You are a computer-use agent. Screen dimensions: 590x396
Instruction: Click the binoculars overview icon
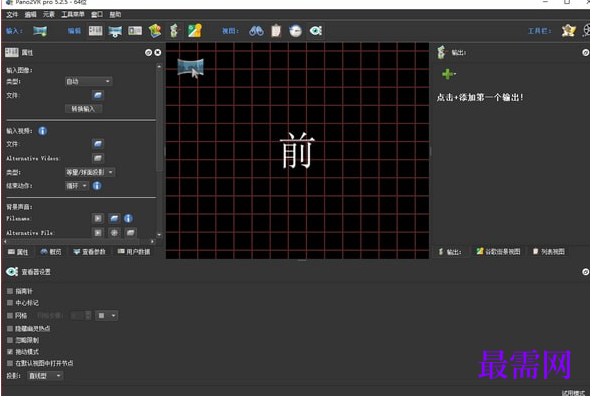[256, 31]
